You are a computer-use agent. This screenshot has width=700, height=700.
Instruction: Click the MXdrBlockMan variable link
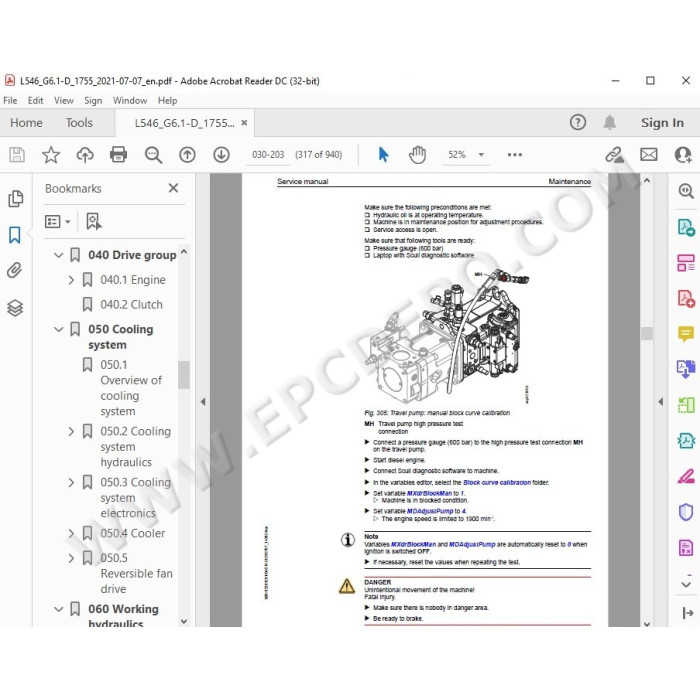click(429, 493)
